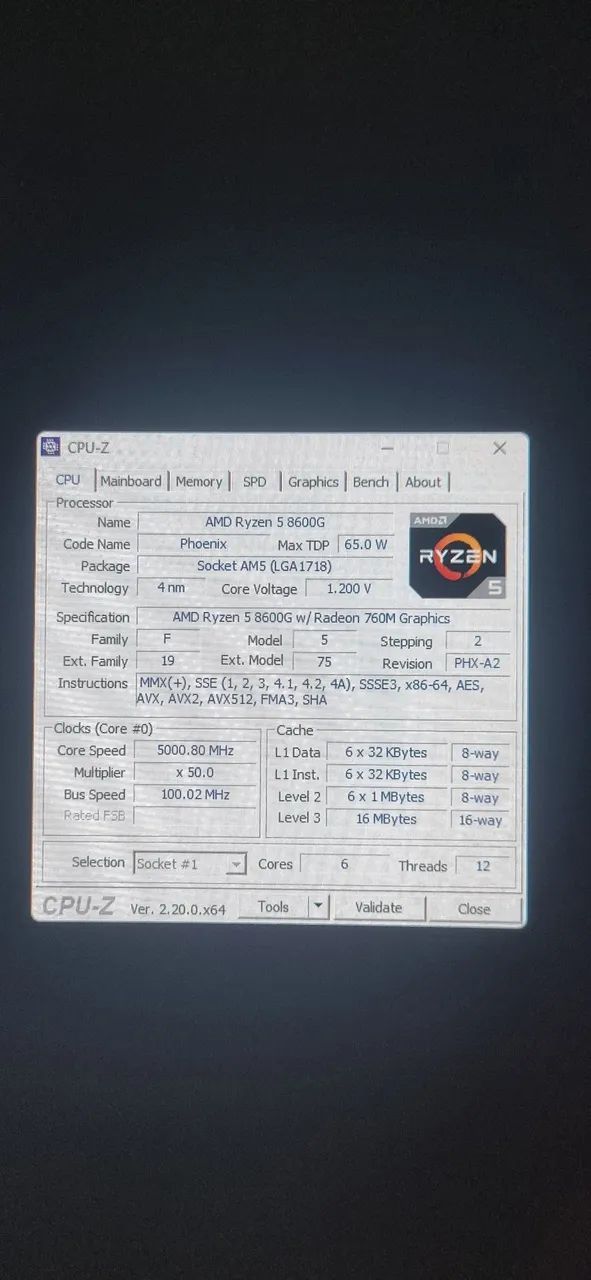Open the Socket #1 selection dropdown
The image size is (591, 1280).
tap(190, 864)
